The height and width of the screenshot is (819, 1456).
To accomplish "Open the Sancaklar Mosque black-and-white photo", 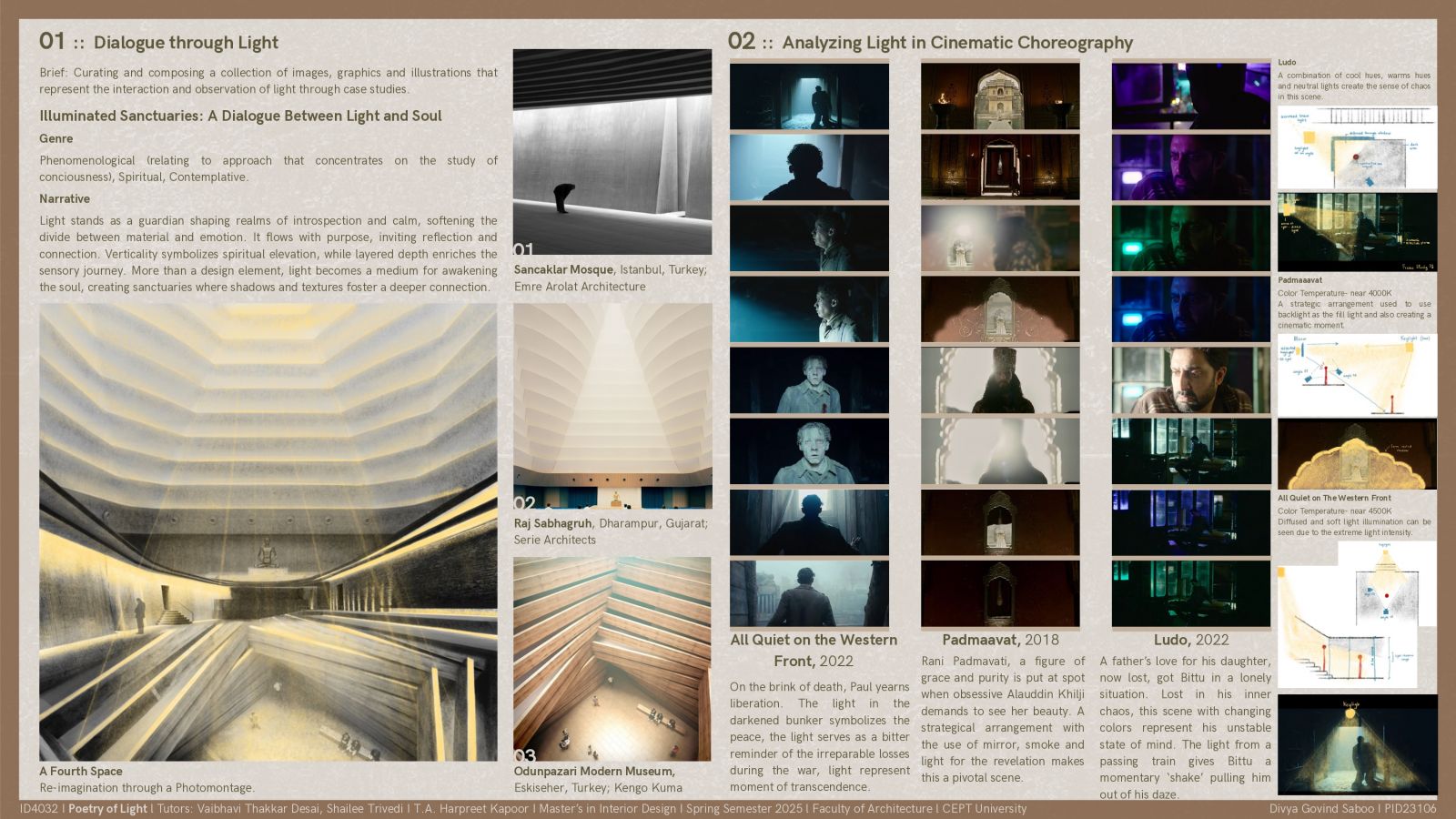I will 612,152.
